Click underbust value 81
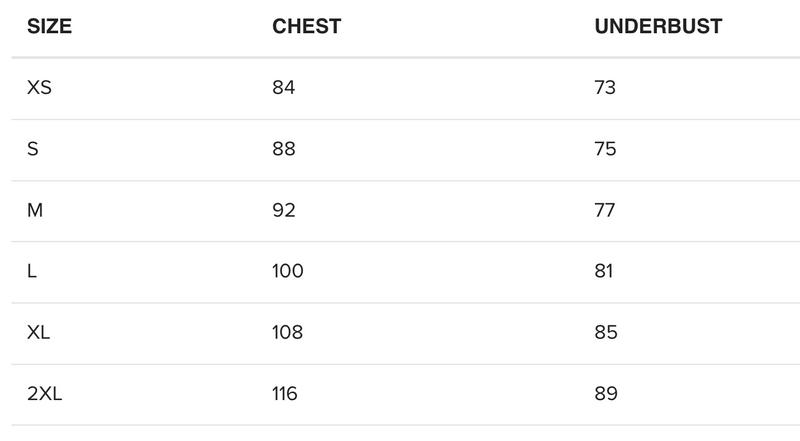This screenshot has width=800, height=441. 604,271
